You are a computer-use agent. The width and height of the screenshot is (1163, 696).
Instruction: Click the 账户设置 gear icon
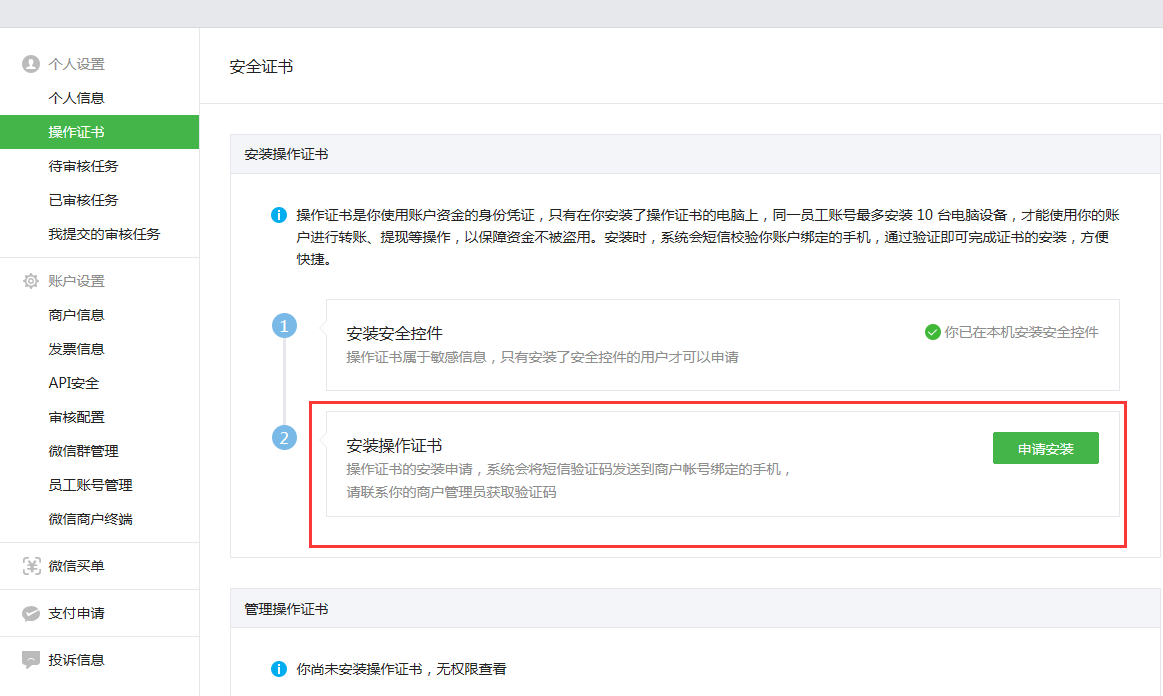[x=31, y=281]
